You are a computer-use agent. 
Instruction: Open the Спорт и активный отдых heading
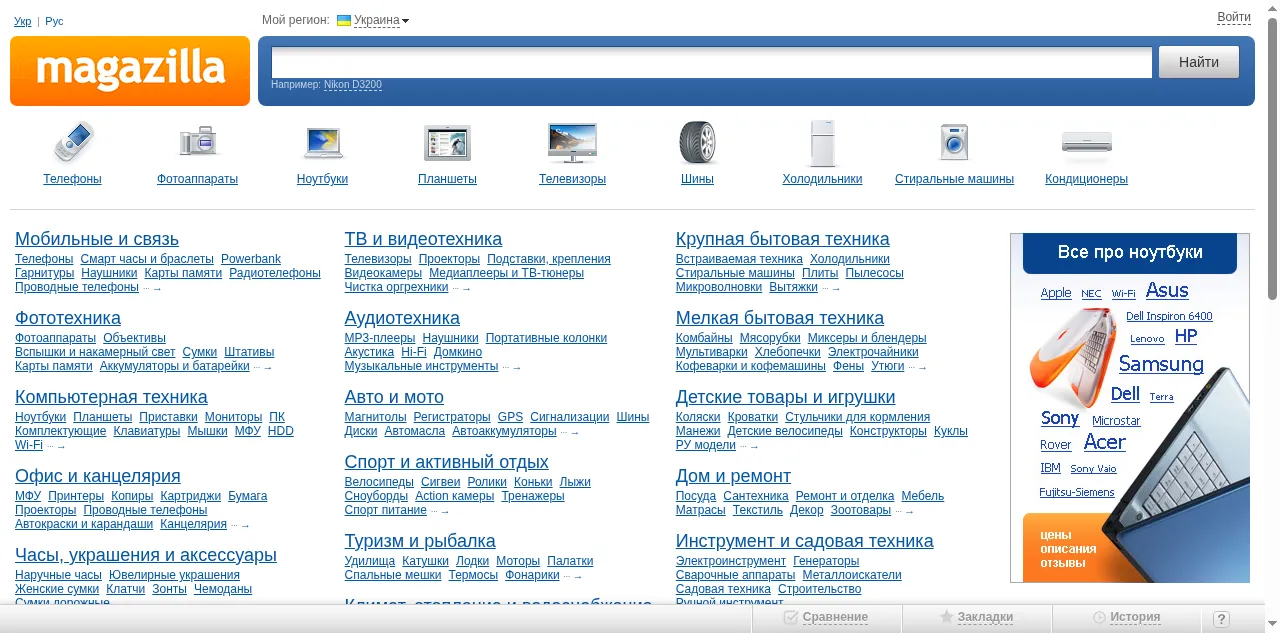446,462
